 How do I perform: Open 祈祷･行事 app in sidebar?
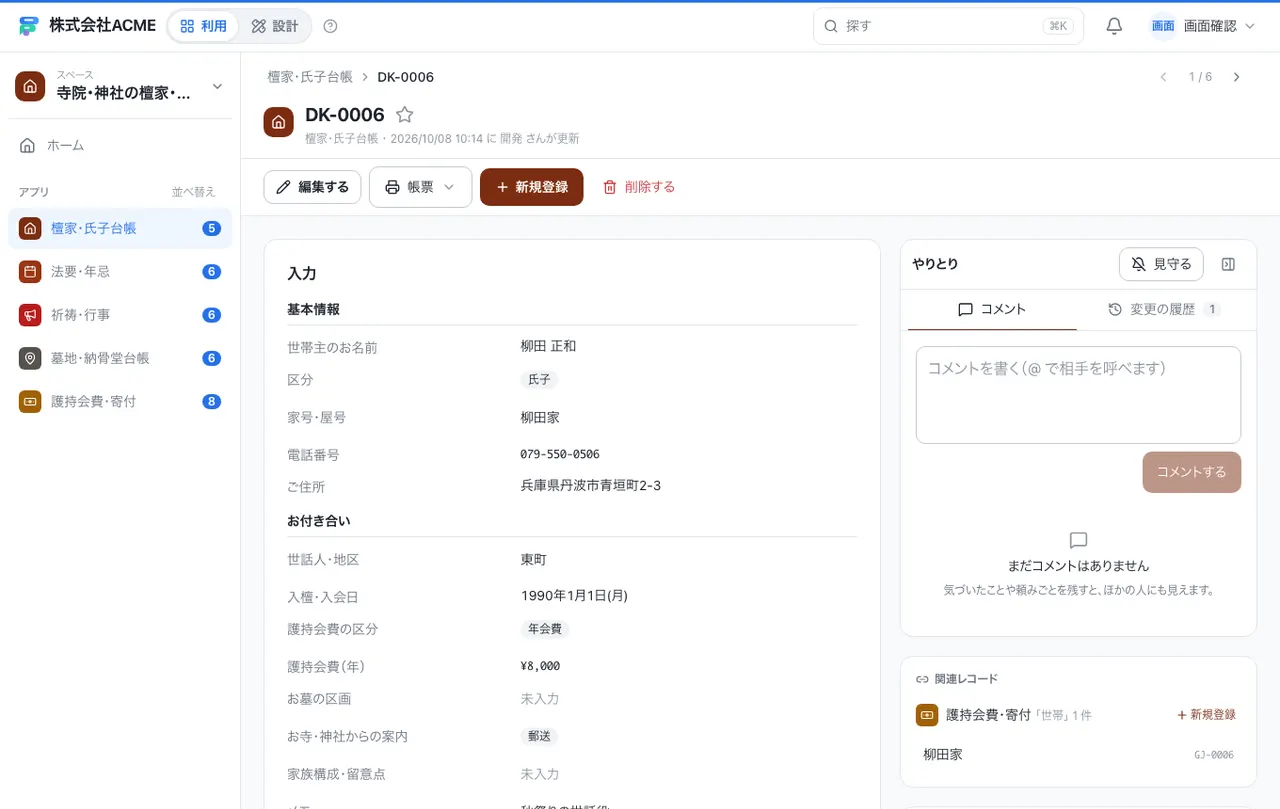coord(120,315)
